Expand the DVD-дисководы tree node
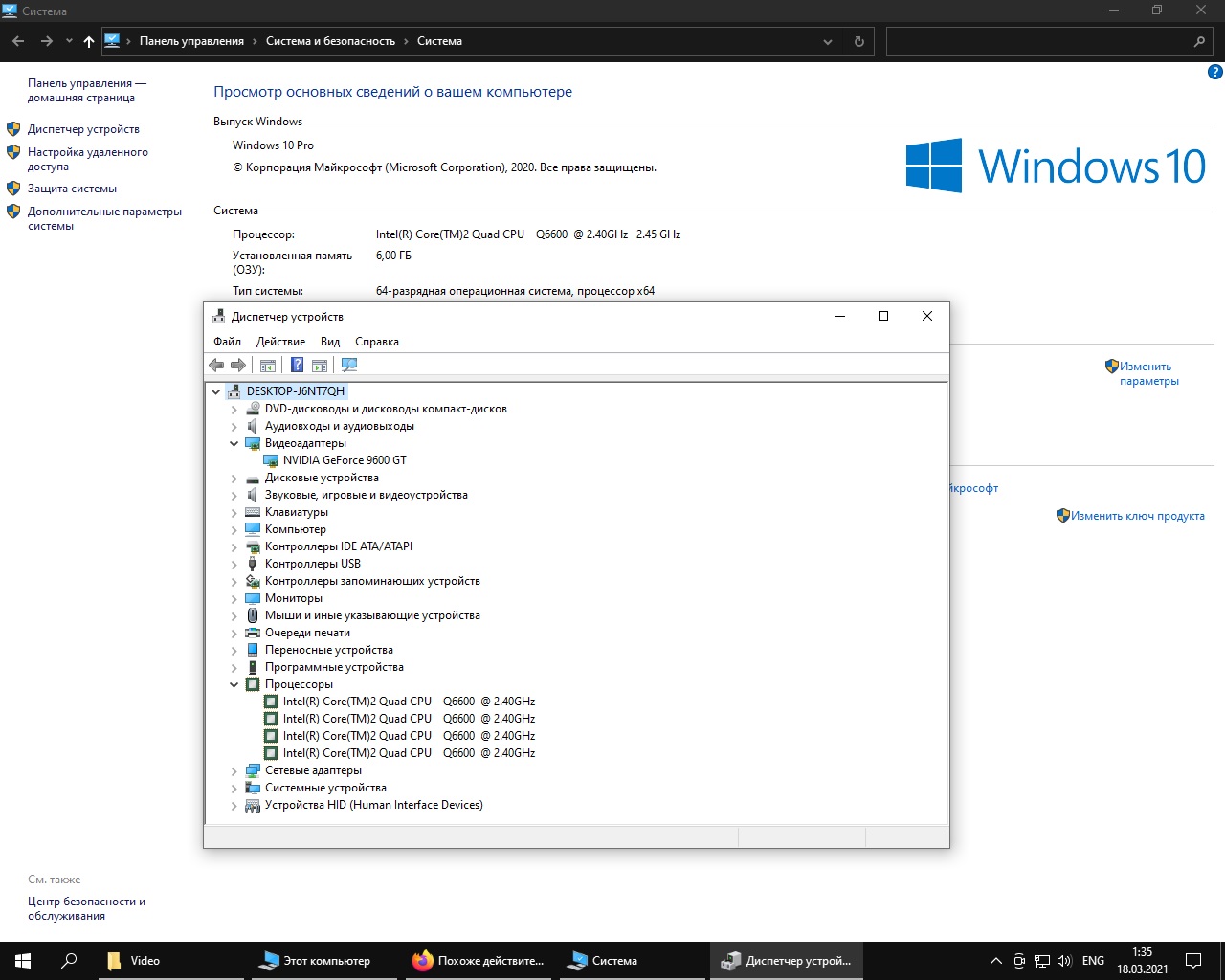This screenshot has width=1225, height=980. click(234, 409)
